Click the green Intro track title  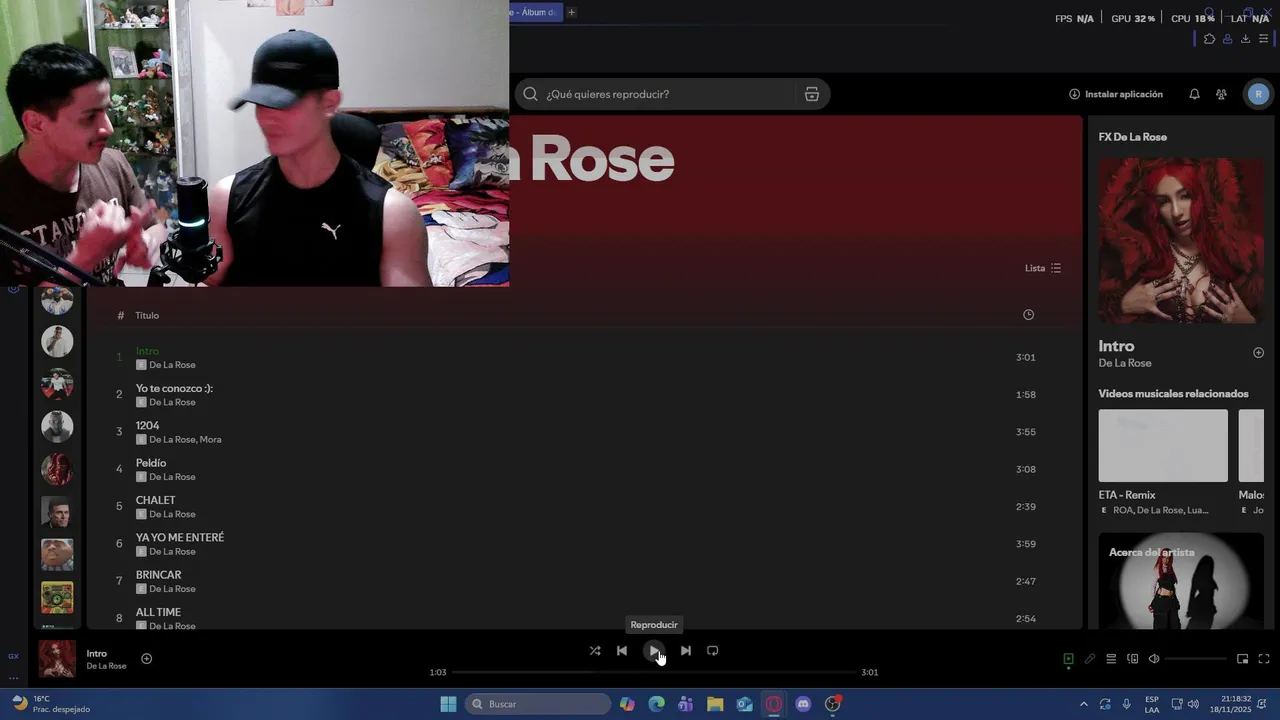coord(147,351)
